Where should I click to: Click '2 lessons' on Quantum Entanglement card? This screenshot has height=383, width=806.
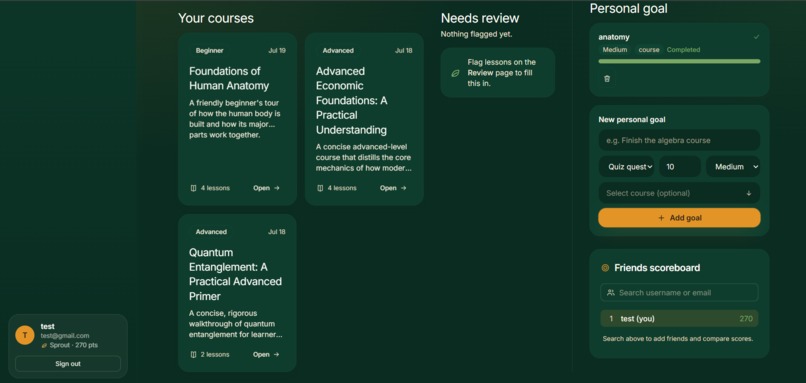[215, 354]
